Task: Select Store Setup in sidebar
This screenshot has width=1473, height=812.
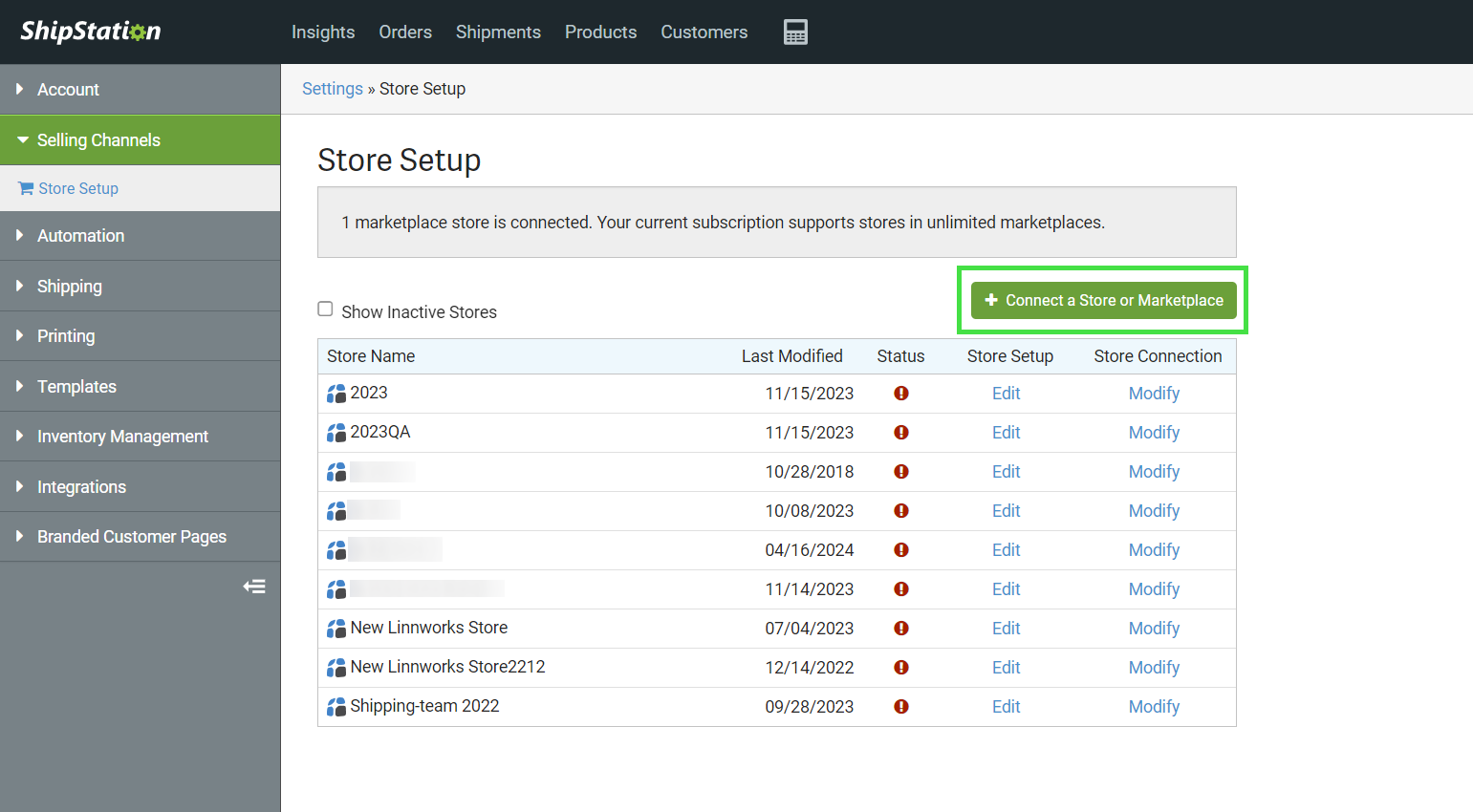Action: coord(78,188)
